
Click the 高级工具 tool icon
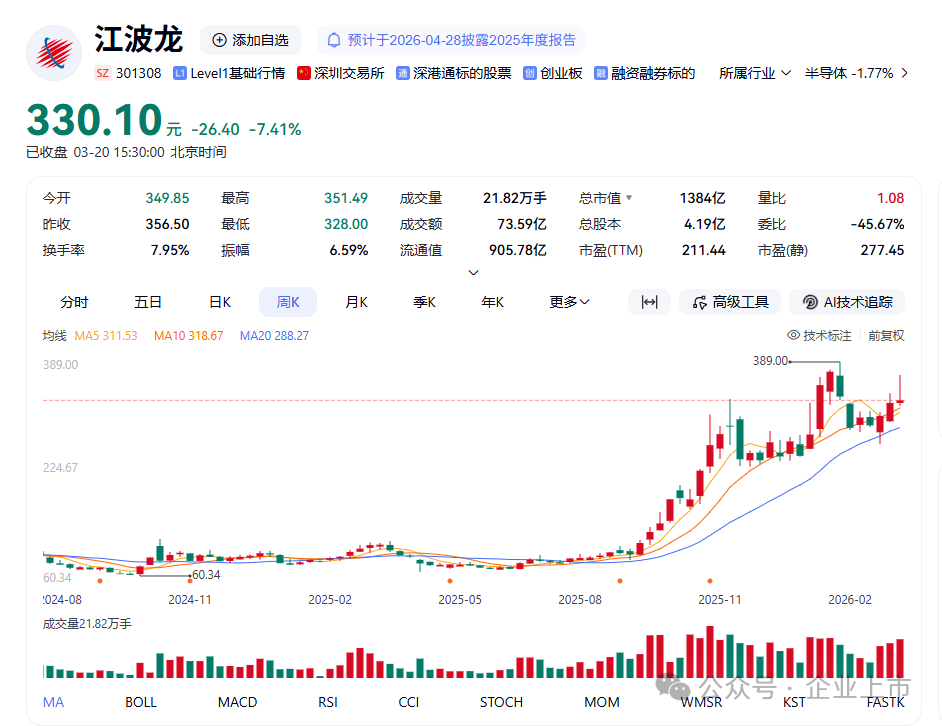click(x=699, y=302)
